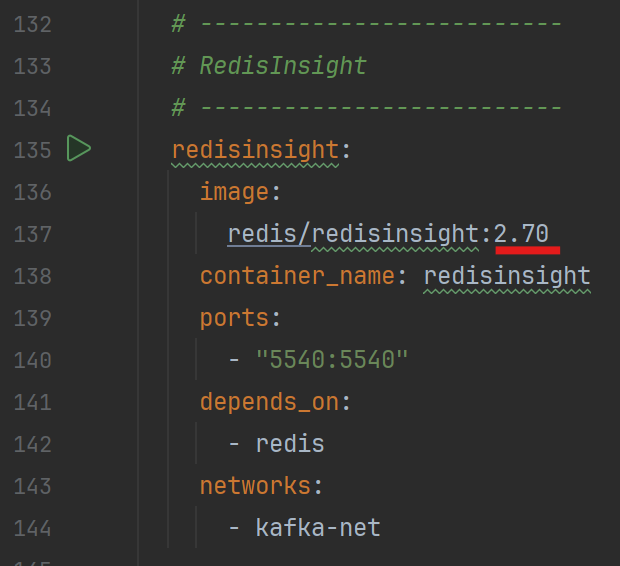Viewport: 620px width, 566px height.
Task: Place cursor on redisinsight service key
Action: pos(255,150)
